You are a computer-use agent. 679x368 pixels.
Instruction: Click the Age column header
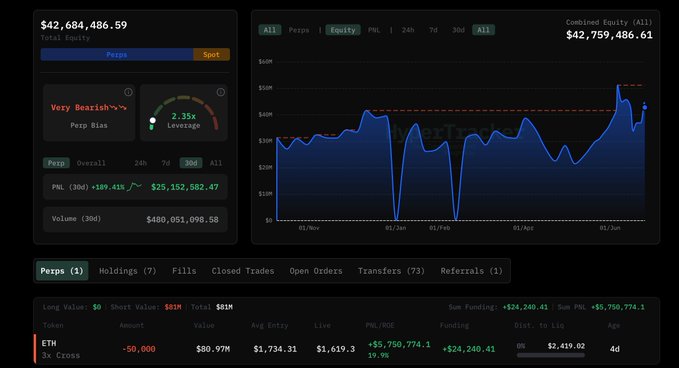(614, 325)
